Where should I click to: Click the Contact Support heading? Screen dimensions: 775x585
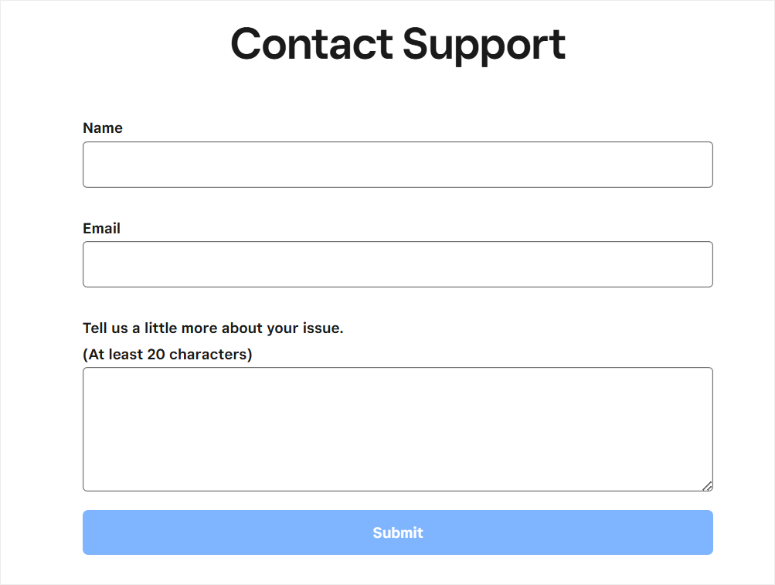coord(398,44)
